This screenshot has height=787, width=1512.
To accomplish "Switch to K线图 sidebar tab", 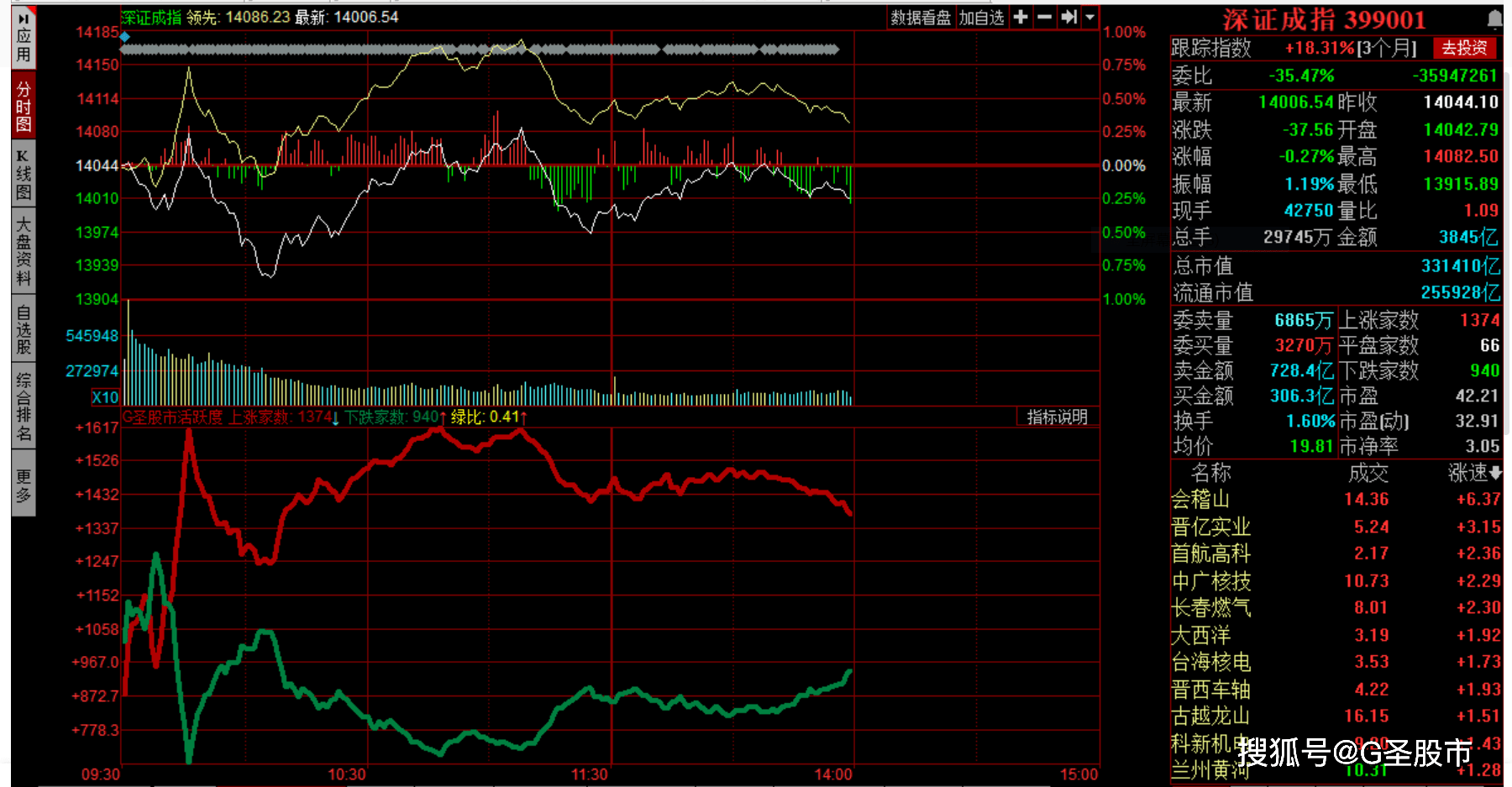I will point(24,175).
